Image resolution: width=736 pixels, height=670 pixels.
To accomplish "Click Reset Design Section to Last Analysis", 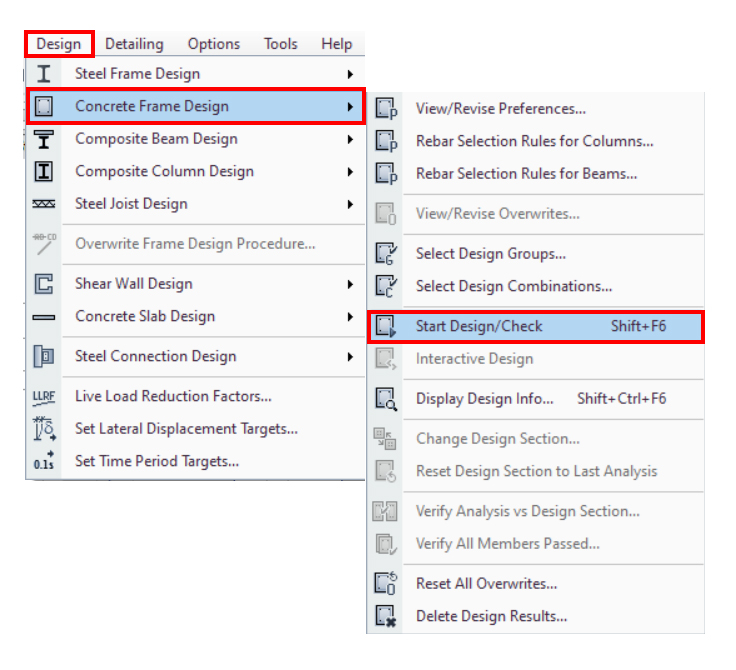I will point(535,471).
